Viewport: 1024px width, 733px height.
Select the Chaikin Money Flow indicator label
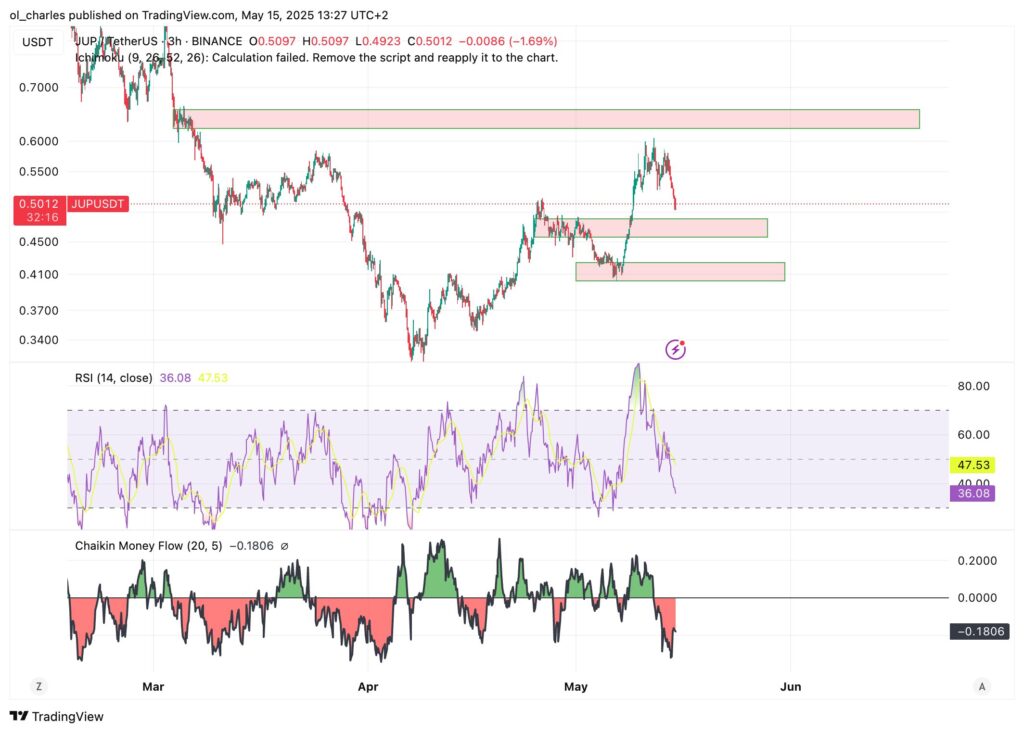[x=148, y=546]
